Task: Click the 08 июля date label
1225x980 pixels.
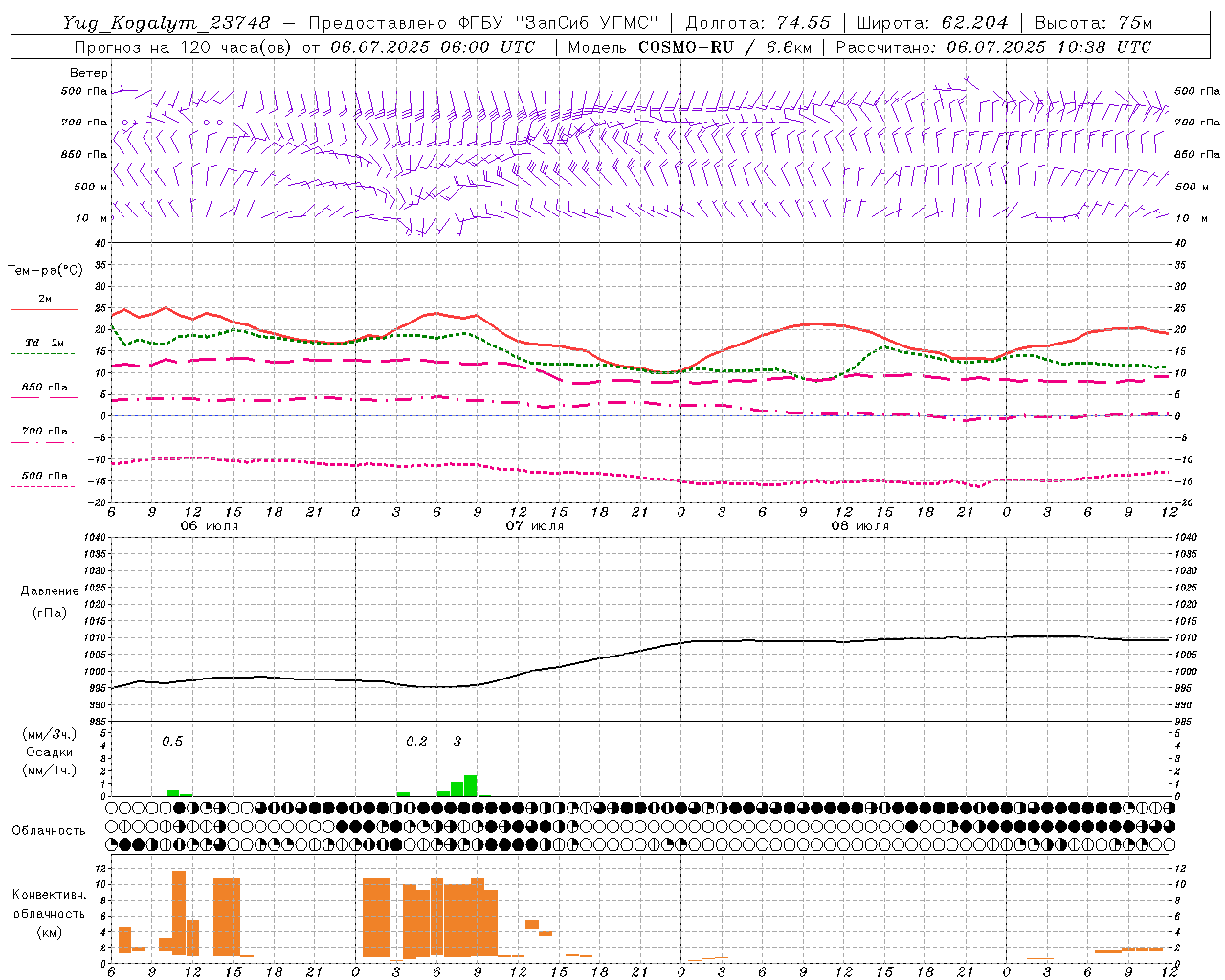Action: coord(860,526)
